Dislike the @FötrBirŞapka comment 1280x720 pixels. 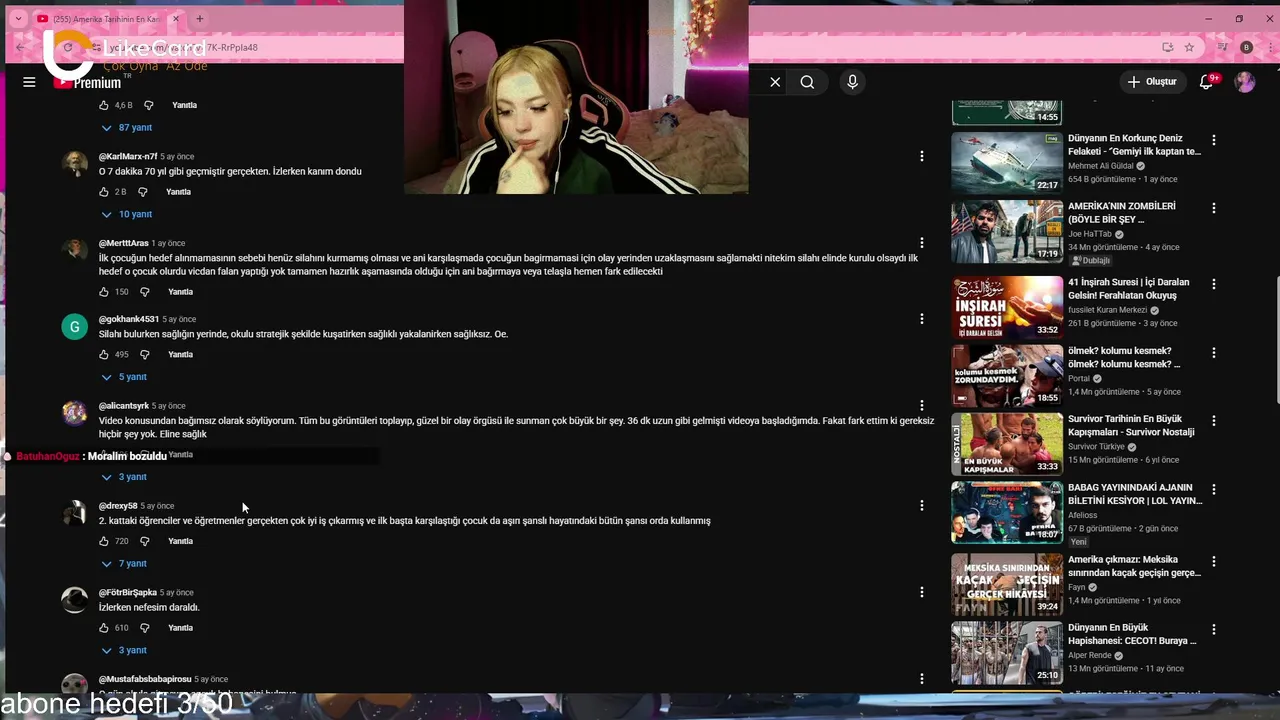[x=145, y=628]
